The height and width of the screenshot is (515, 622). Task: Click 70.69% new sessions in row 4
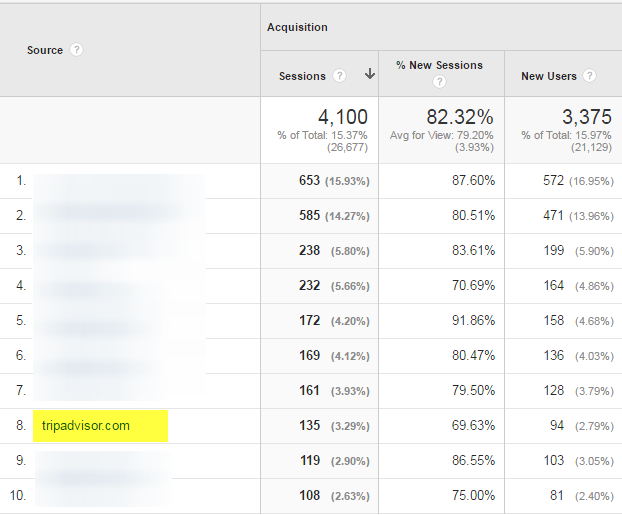(x=473, y=285)
